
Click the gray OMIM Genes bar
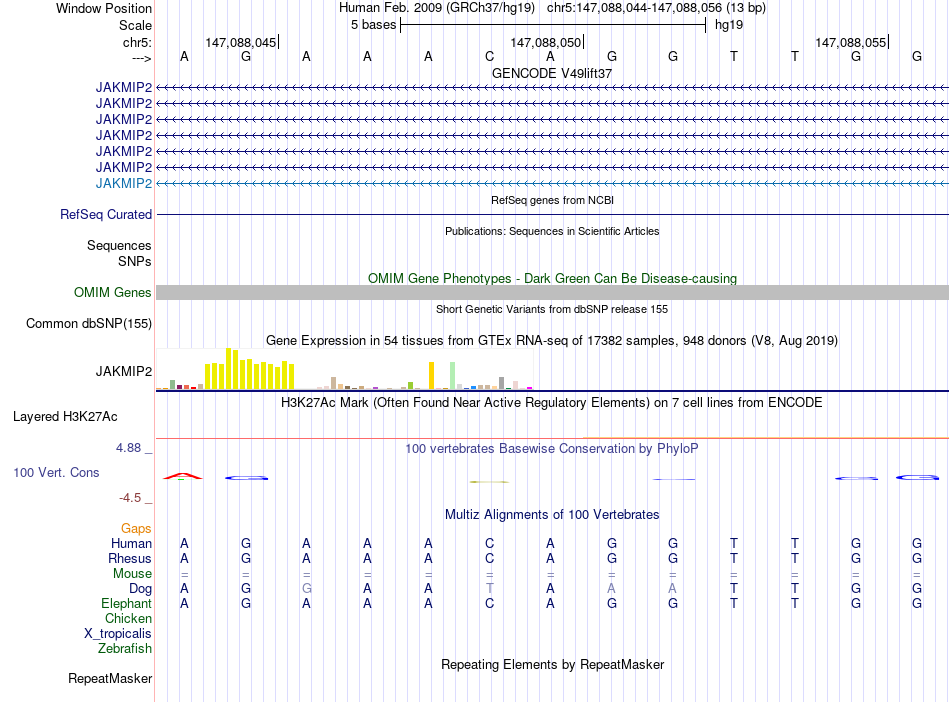click(x=553, y=293)
